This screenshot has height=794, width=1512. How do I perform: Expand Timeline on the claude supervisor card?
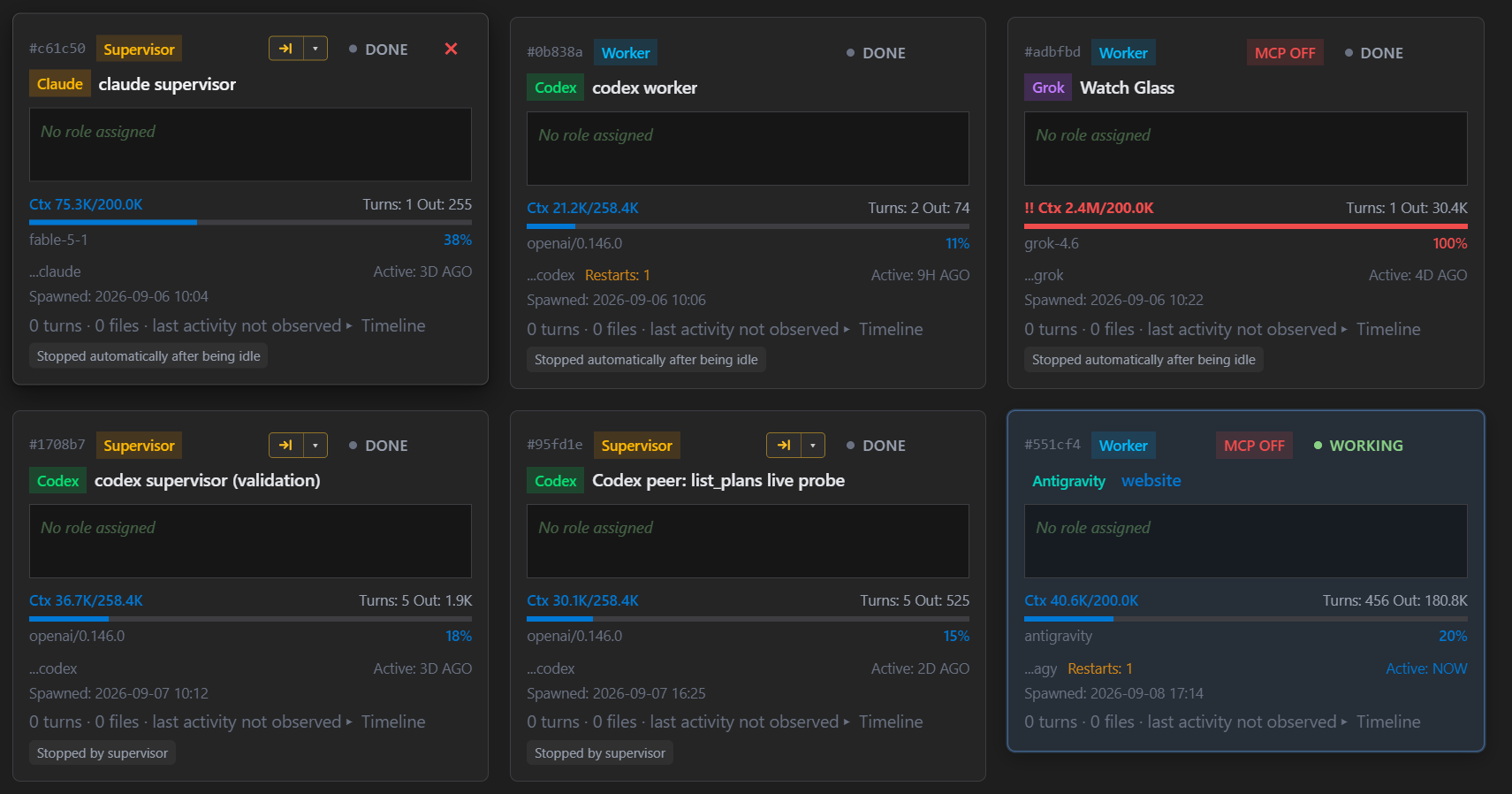point(386,325)
